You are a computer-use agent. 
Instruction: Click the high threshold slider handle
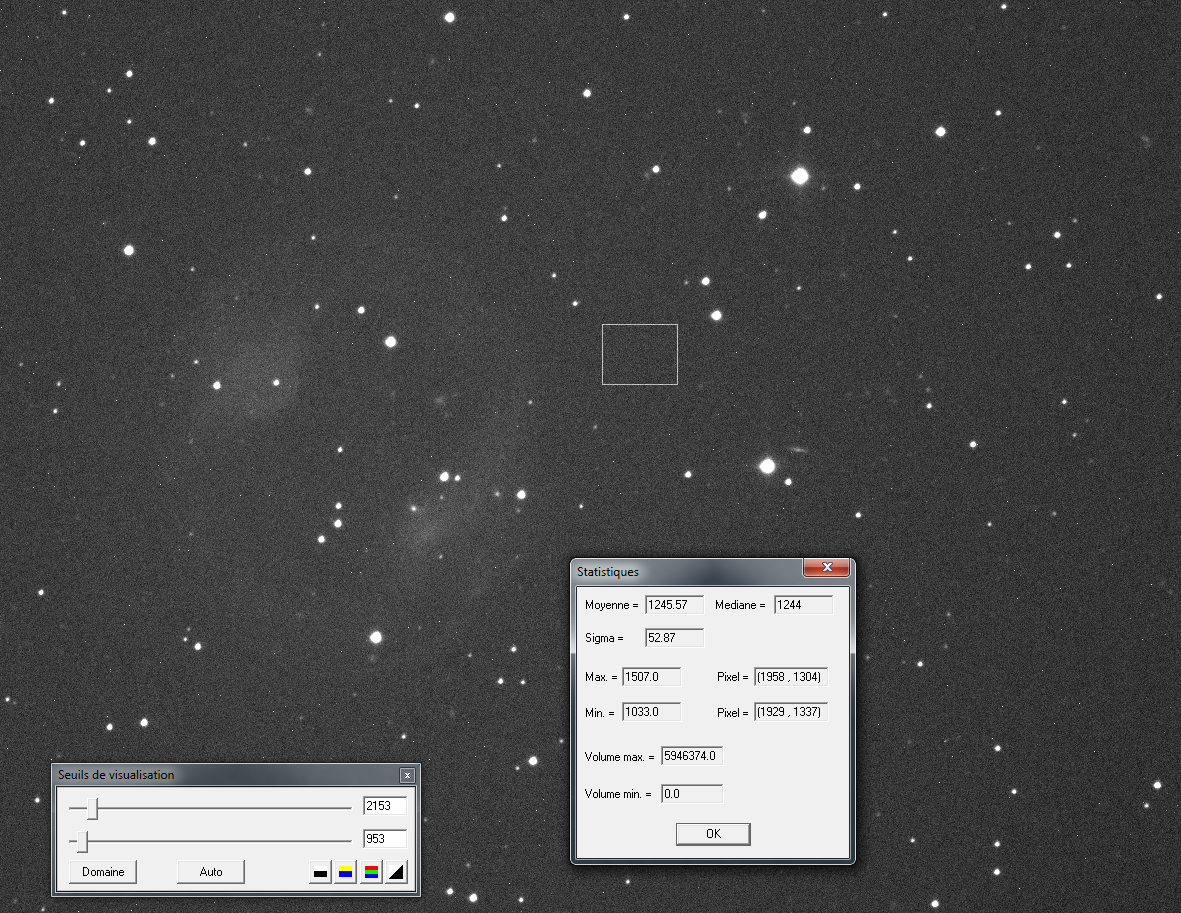point(93,808)
